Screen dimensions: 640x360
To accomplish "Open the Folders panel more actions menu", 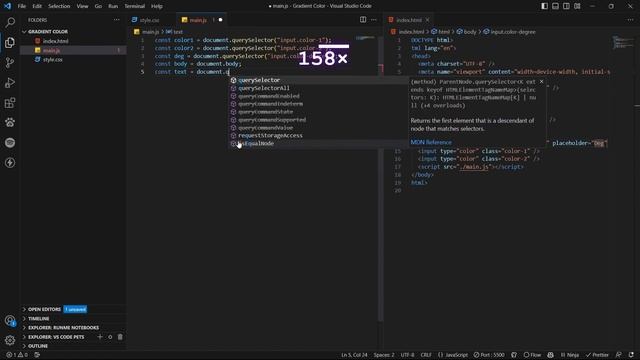I will click(x=117, y=20).
